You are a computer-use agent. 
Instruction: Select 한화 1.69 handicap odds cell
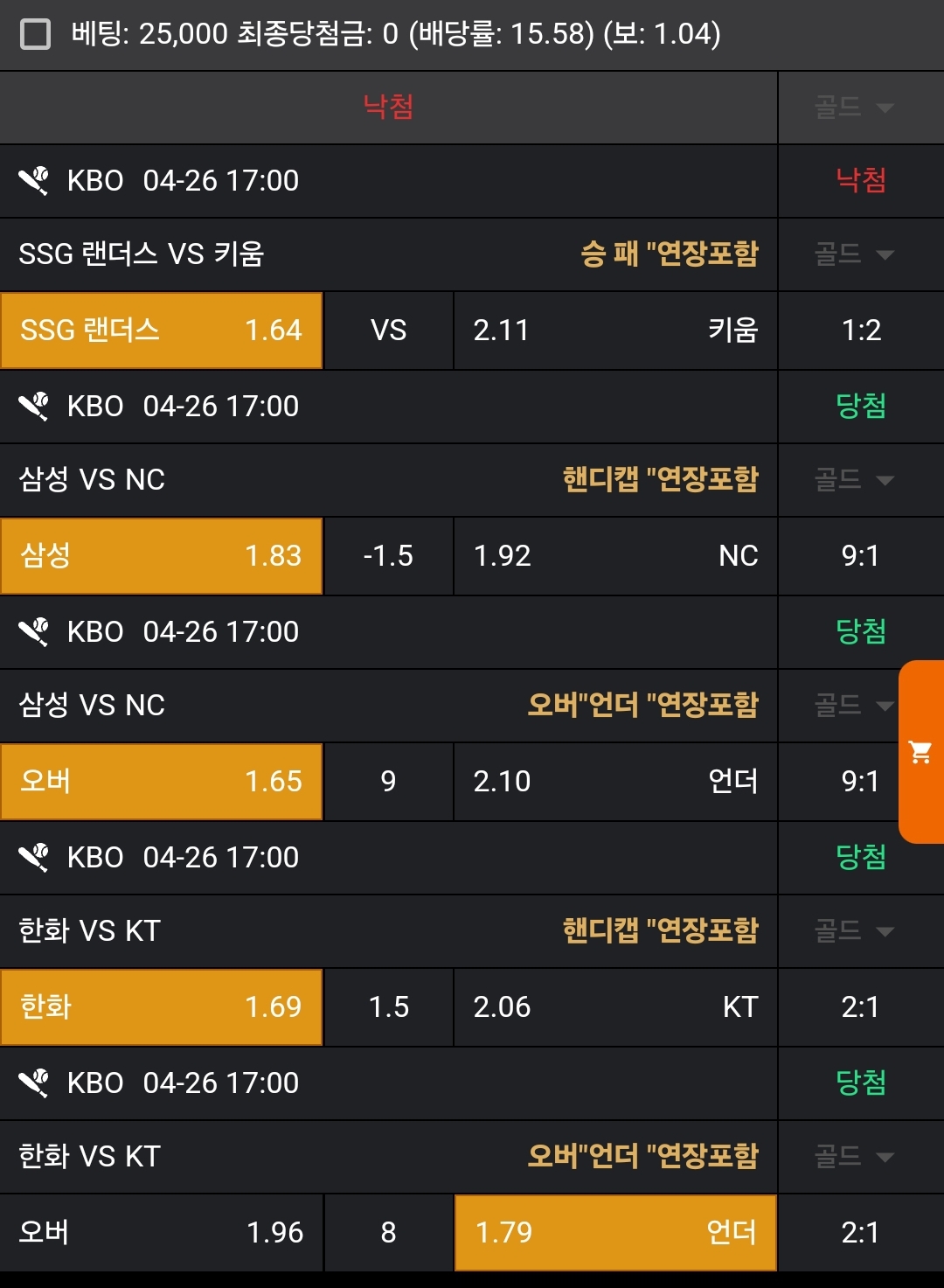coord(162,1007)
